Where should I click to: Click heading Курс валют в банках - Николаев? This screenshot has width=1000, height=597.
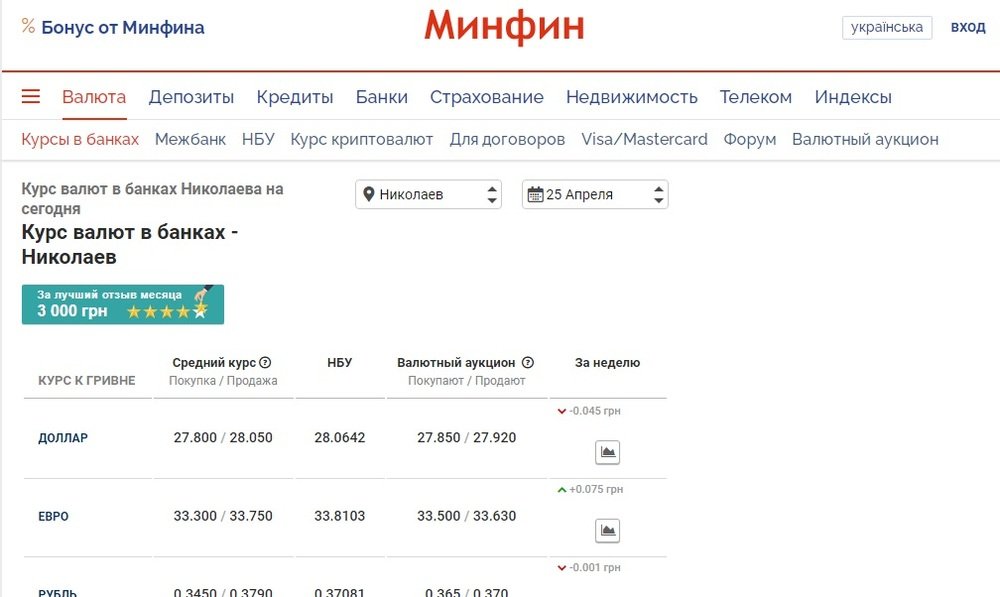[x=129, y=244]
